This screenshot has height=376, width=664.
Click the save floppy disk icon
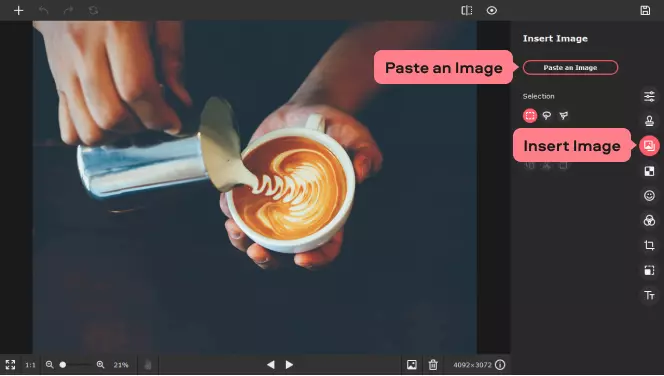point(645,11)
